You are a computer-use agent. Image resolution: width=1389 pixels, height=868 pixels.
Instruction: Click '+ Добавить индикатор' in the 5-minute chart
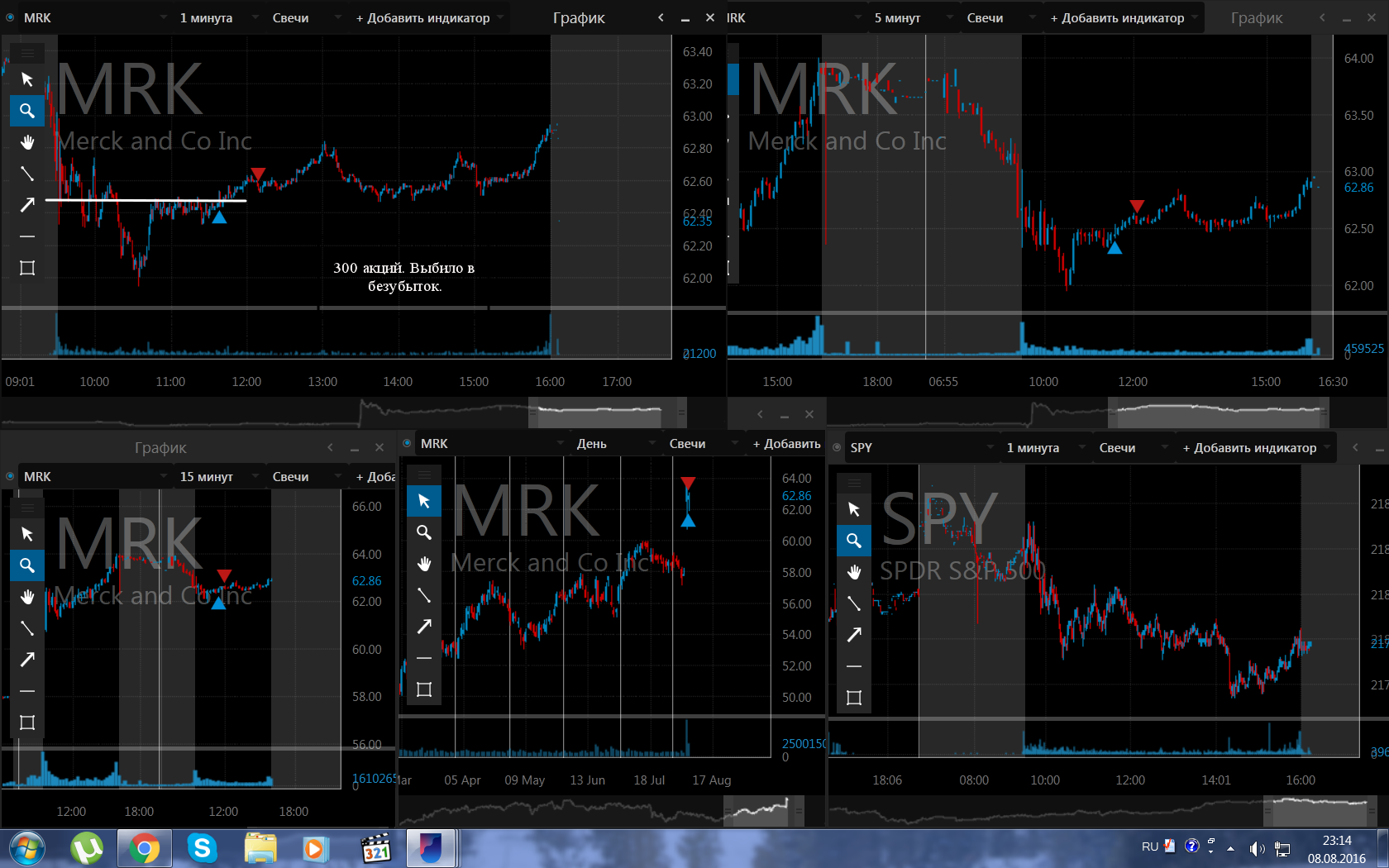pos(1123,17)
